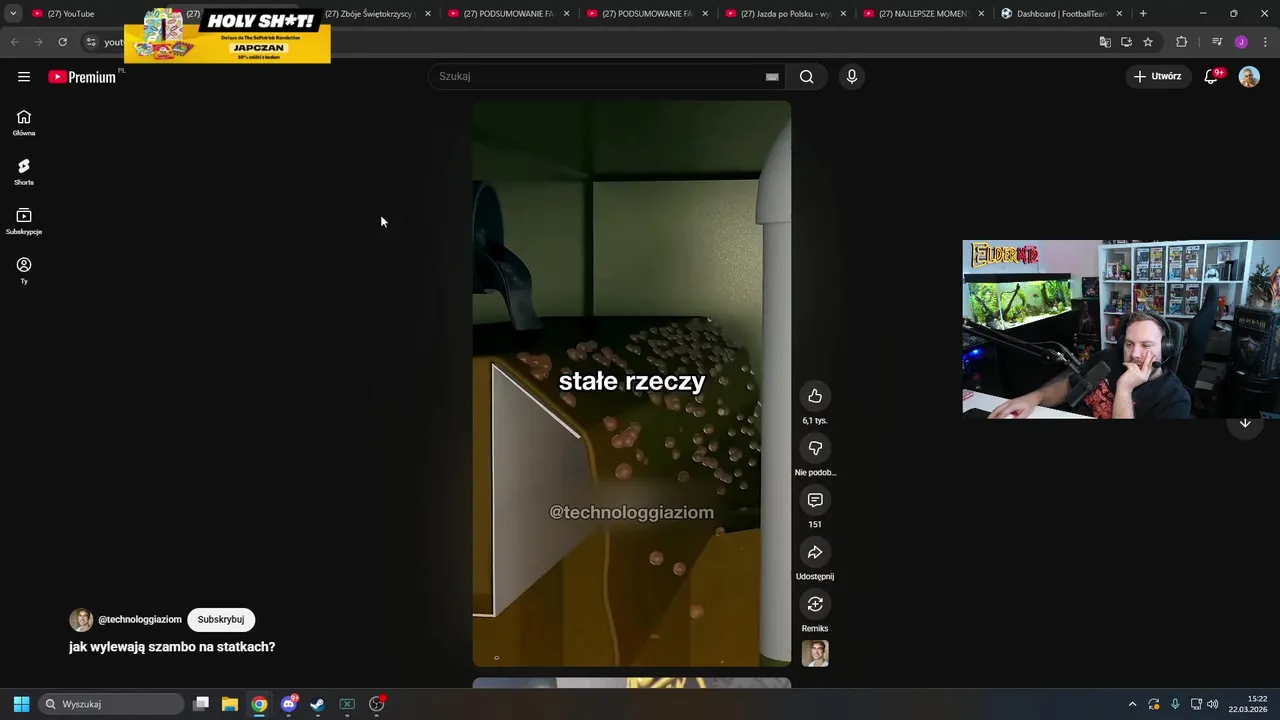
Task: Open Chrome three-dot menu
Action: coord(1266,42)
